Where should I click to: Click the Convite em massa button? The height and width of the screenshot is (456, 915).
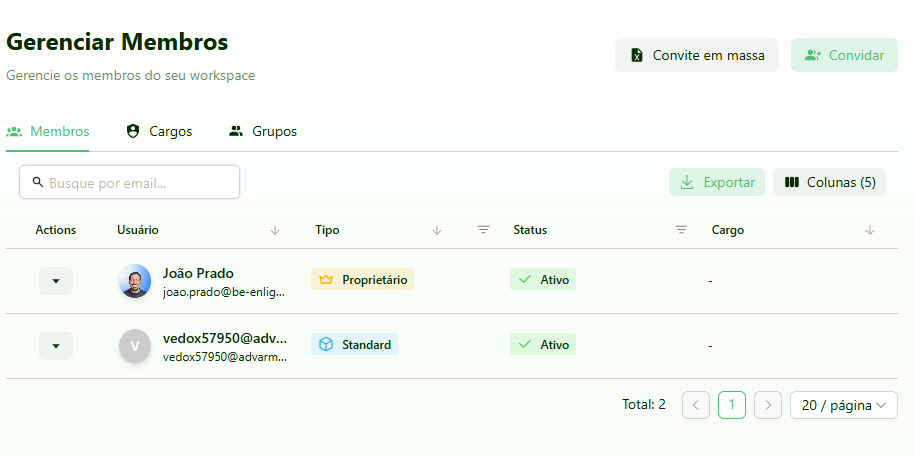[x=696, y=55]
